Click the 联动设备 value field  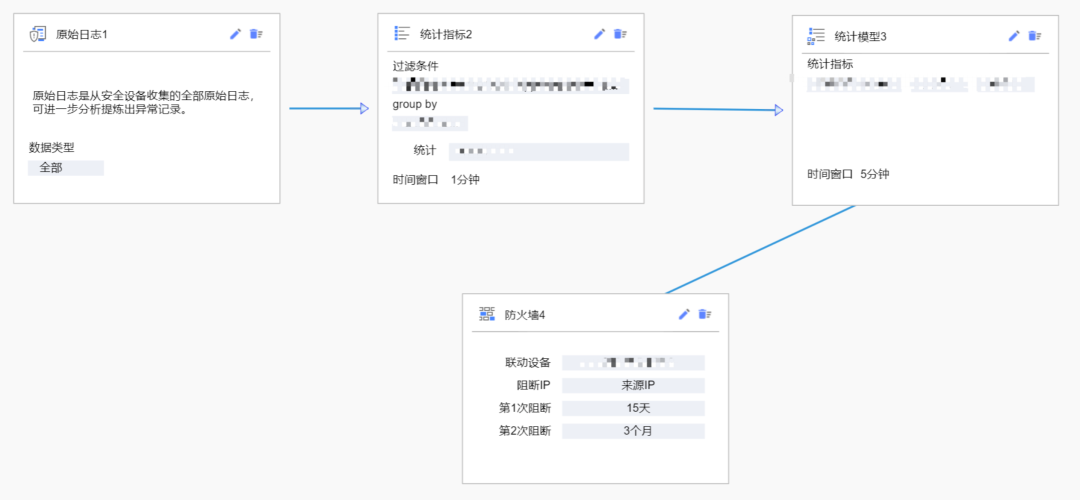click(x=633, y=362)
